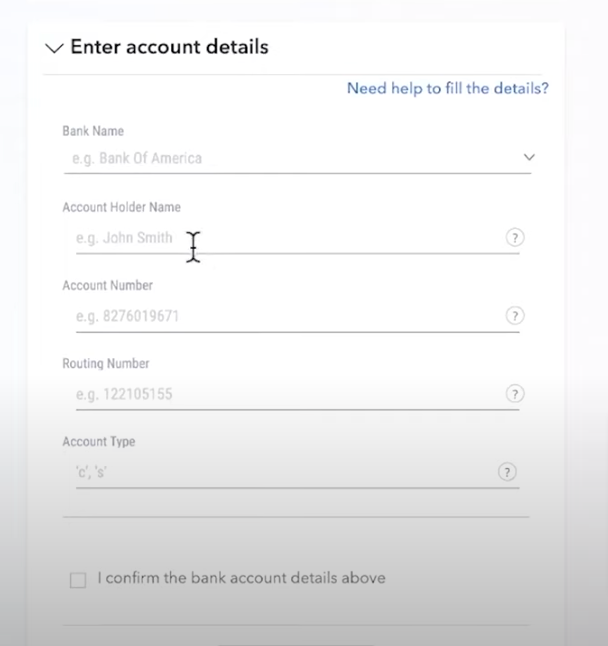Viewport: 608px width, 646px height.
Task: Click the Account Holder Name label
Action: (x=121, y=207)
